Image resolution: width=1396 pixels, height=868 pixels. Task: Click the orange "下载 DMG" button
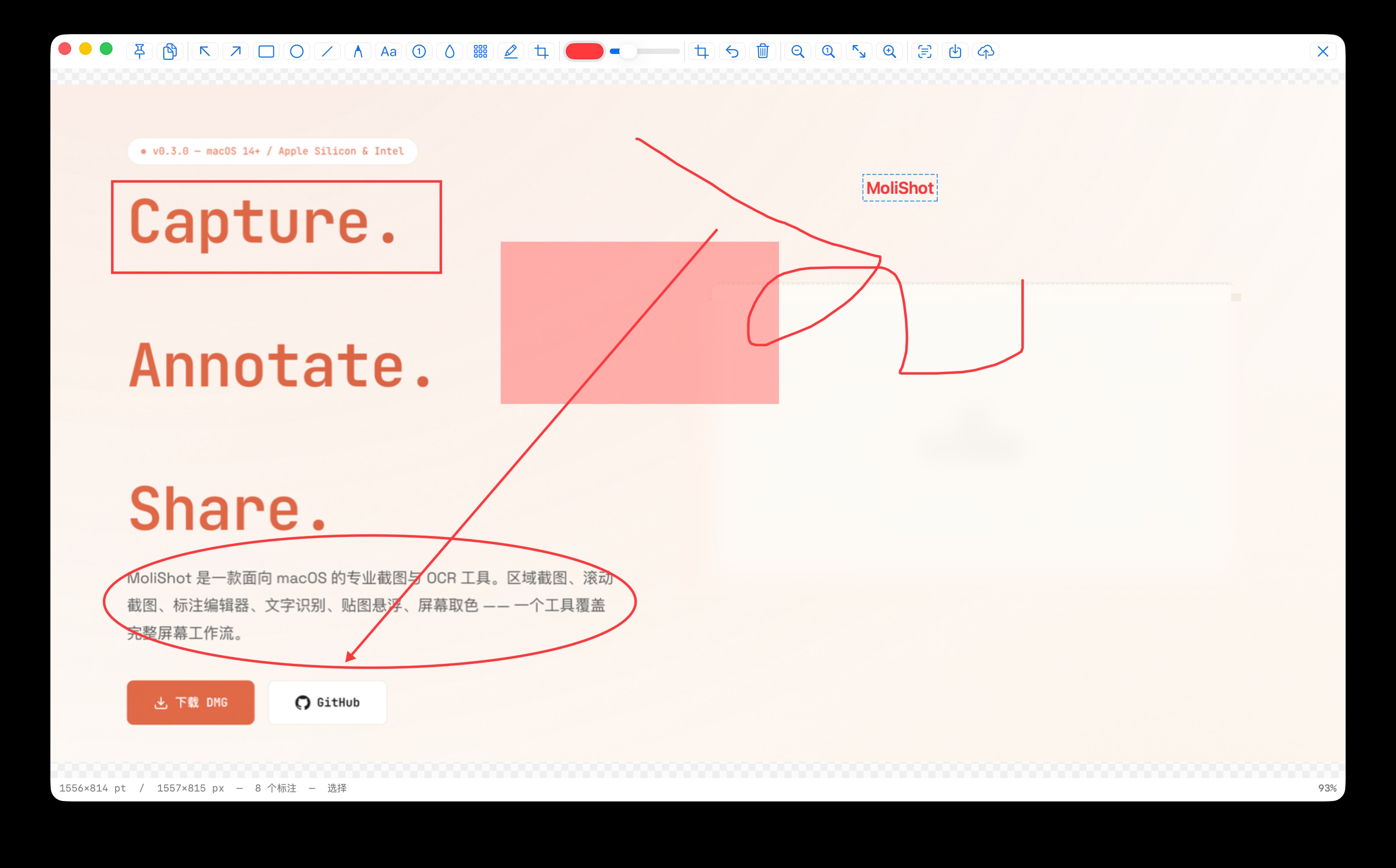pyautogui.click(x=191, y=702)
